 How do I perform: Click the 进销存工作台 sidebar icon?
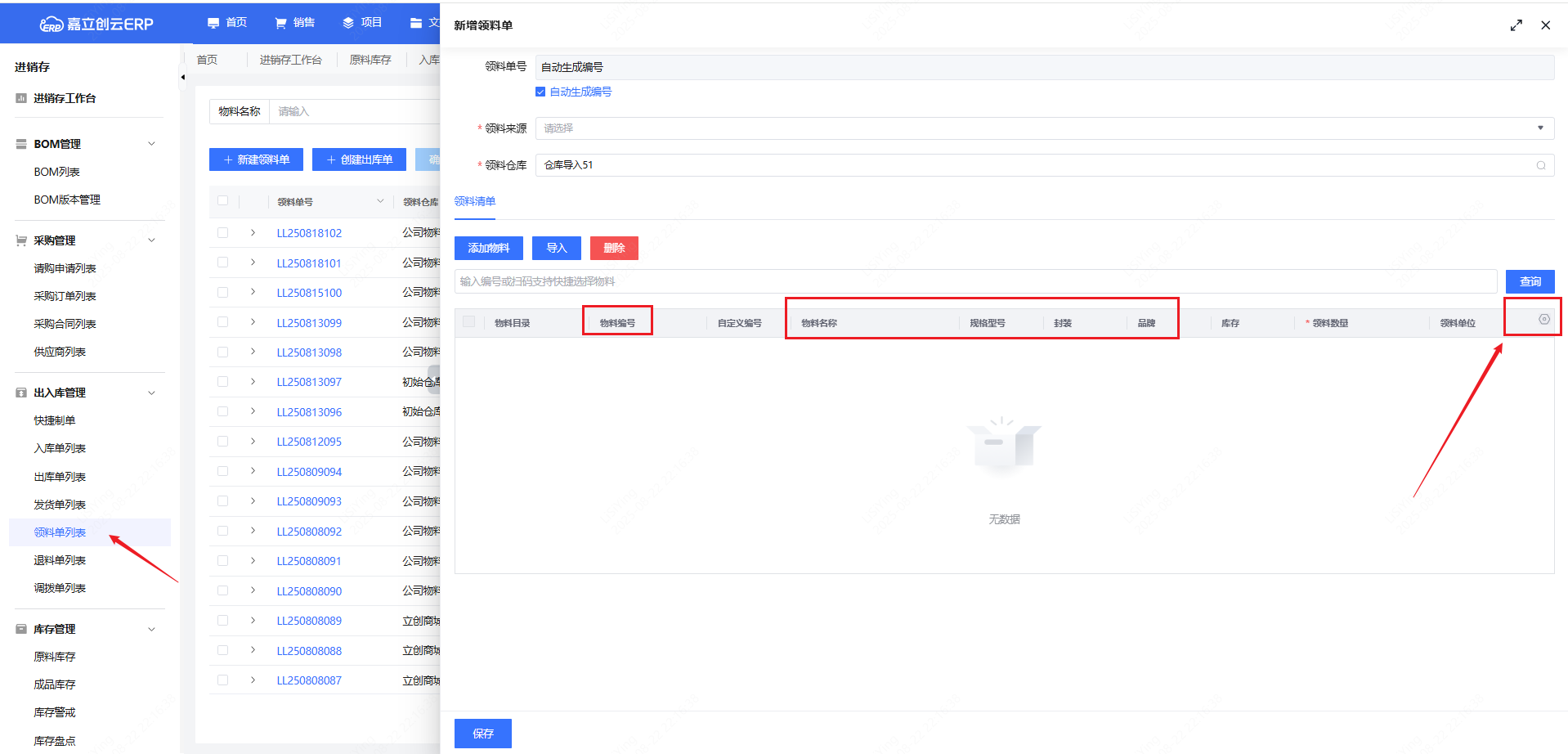21,98
